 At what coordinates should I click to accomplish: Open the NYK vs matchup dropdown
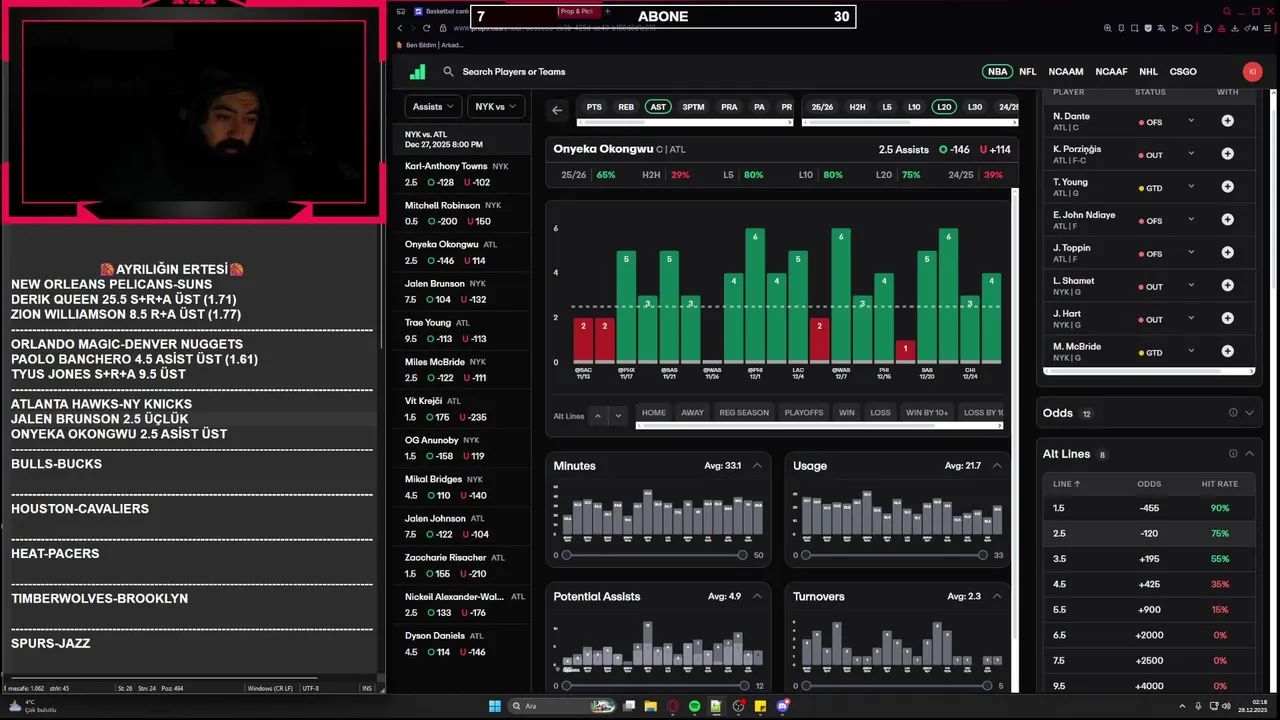pyautogui.click(x=496, y=106)
